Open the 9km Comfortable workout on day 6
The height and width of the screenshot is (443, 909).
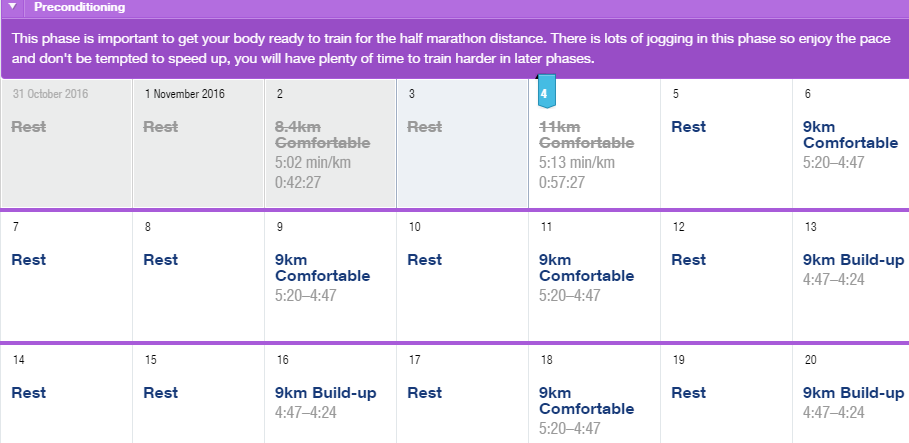850,135
